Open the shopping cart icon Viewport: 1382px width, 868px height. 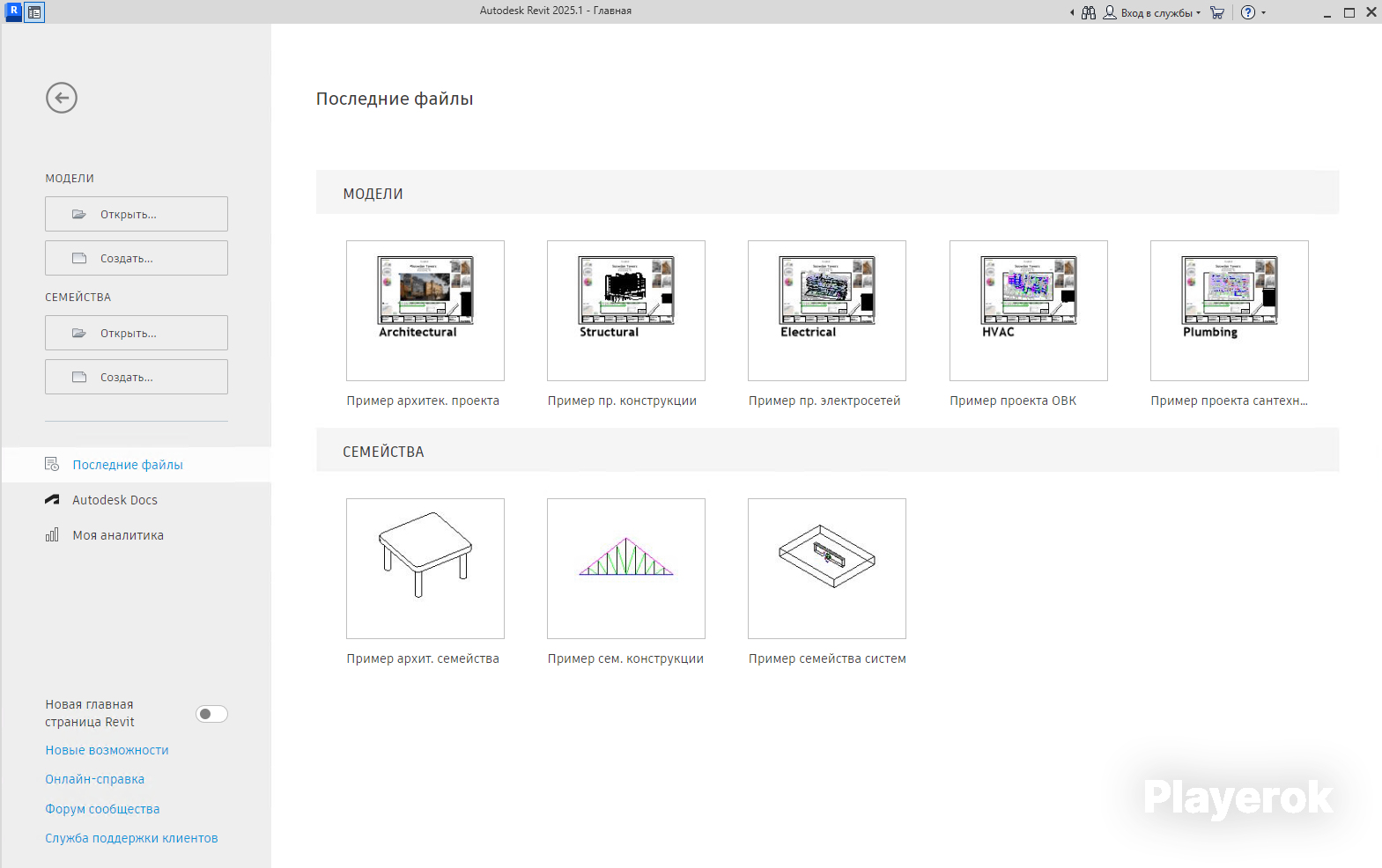point(1217,12)
